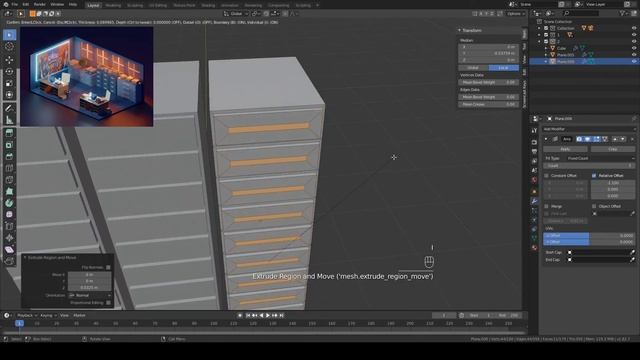Click the Blender logo icon

(5, 4)
